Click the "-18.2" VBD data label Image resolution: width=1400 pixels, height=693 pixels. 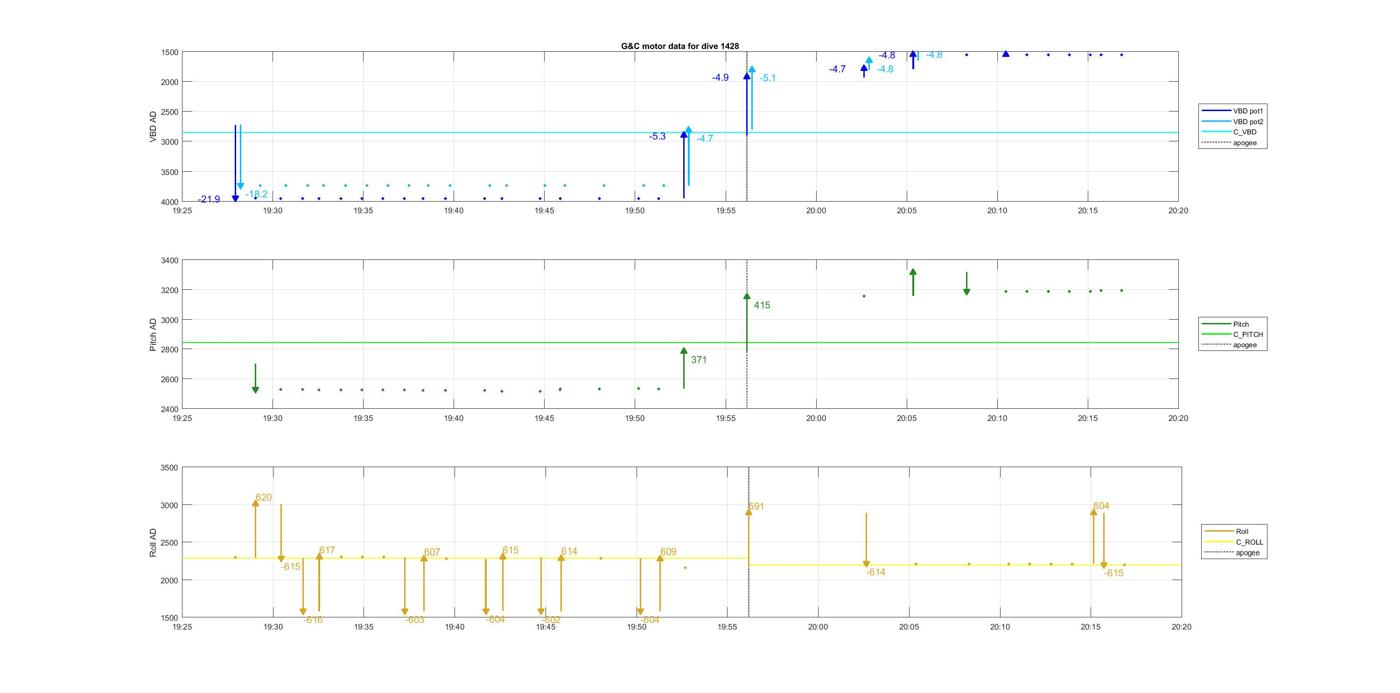click(x=257, y=194)
